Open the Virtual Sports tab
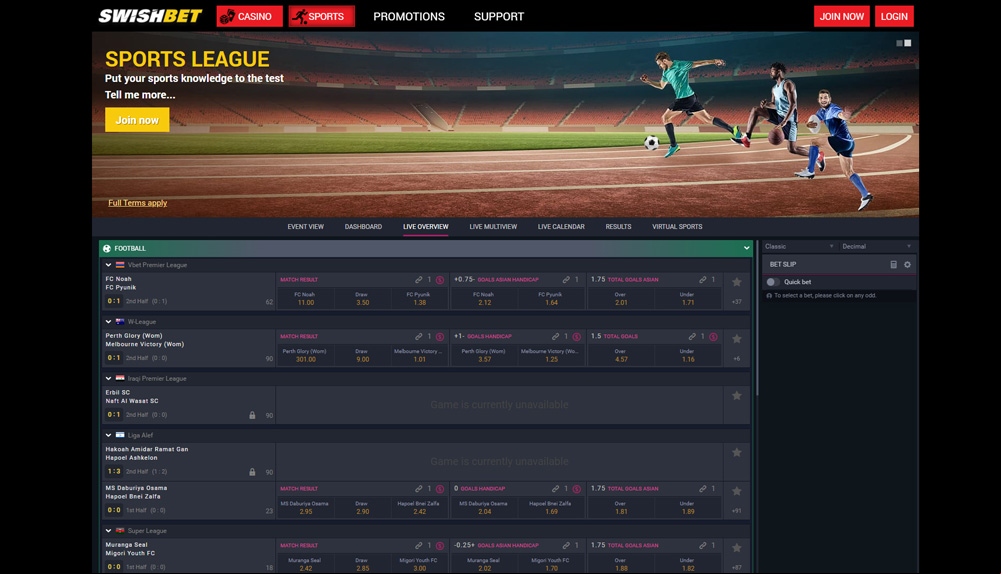 pyautogui.click(x=677, y=227)
